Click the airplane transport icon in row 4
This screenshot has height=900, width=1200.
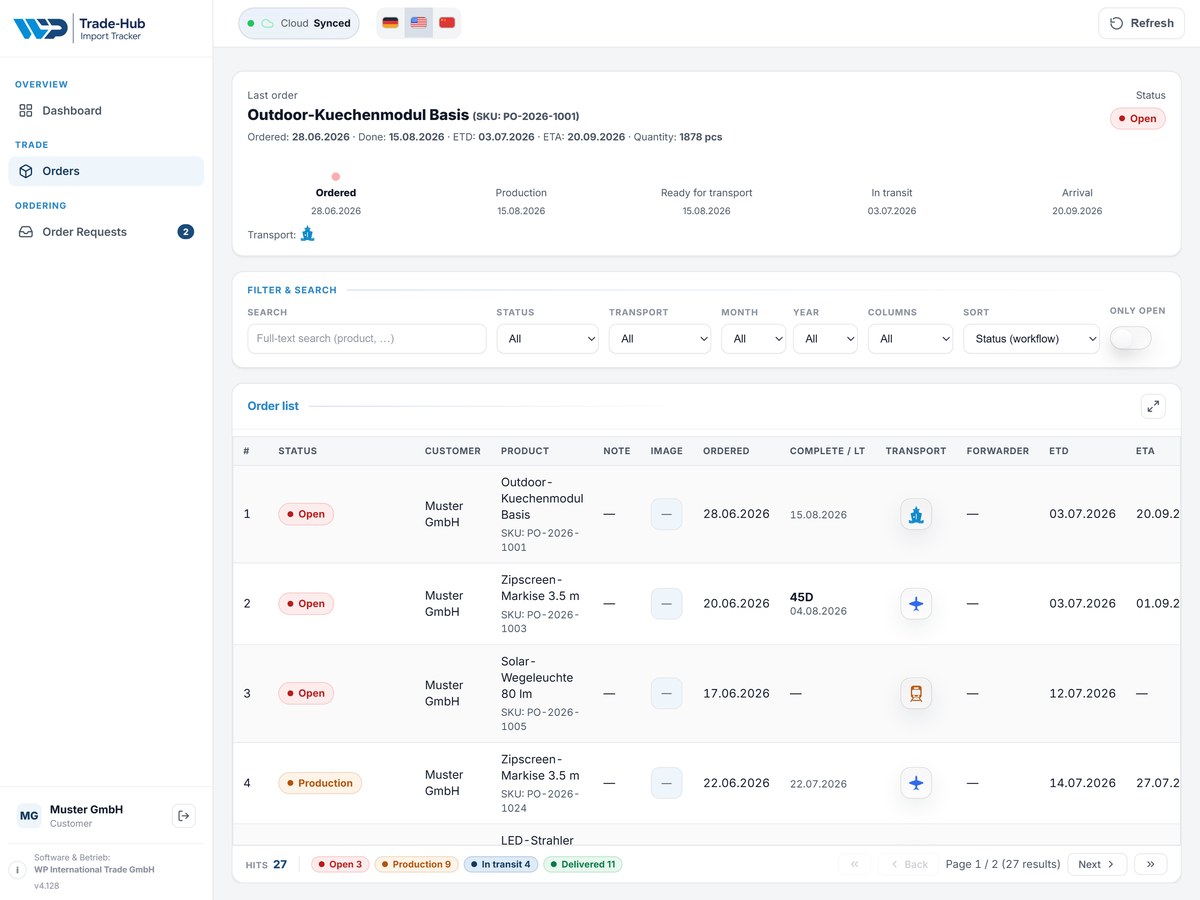pyautogui.click(x=916, y=783)
